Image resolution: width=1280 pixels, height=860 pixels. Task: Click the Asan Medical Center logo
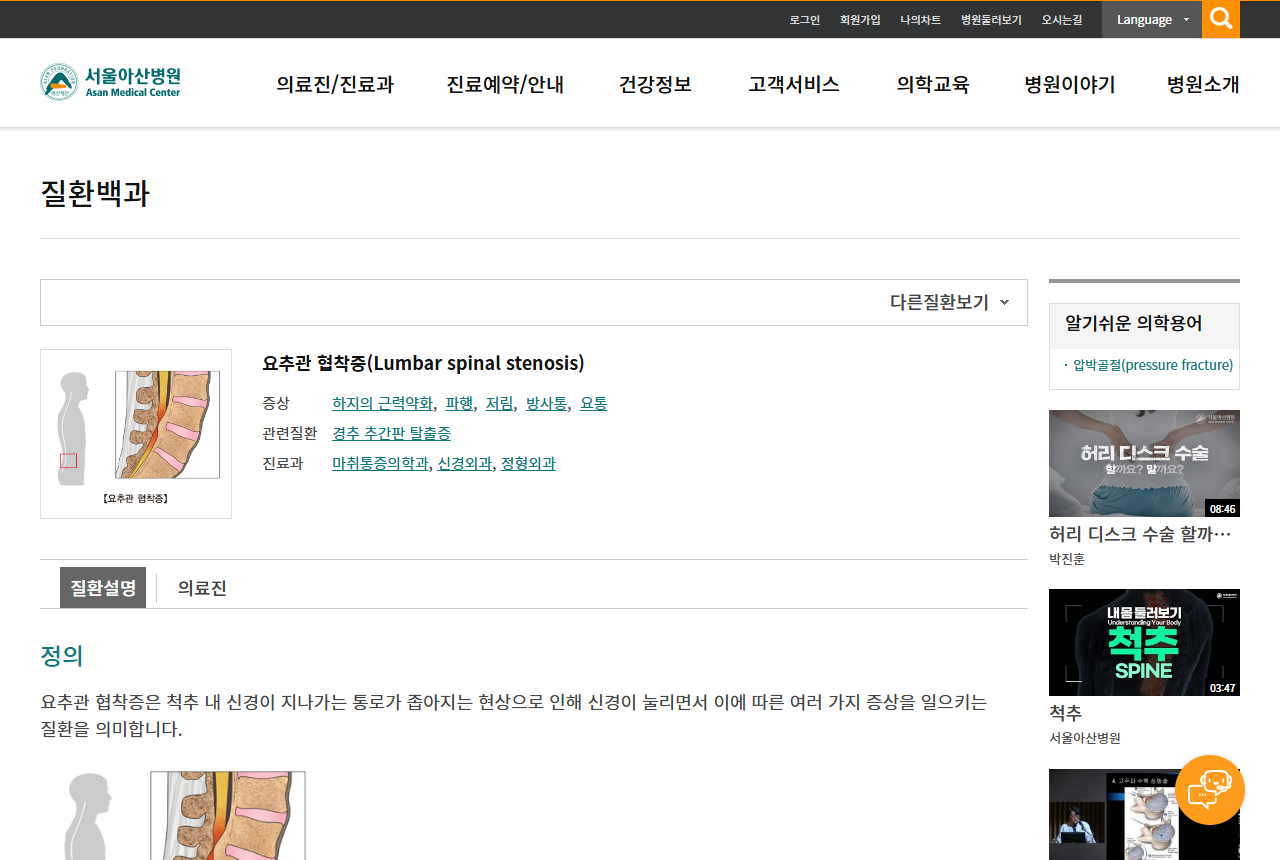pyautogui.click(x=111, y=82)
